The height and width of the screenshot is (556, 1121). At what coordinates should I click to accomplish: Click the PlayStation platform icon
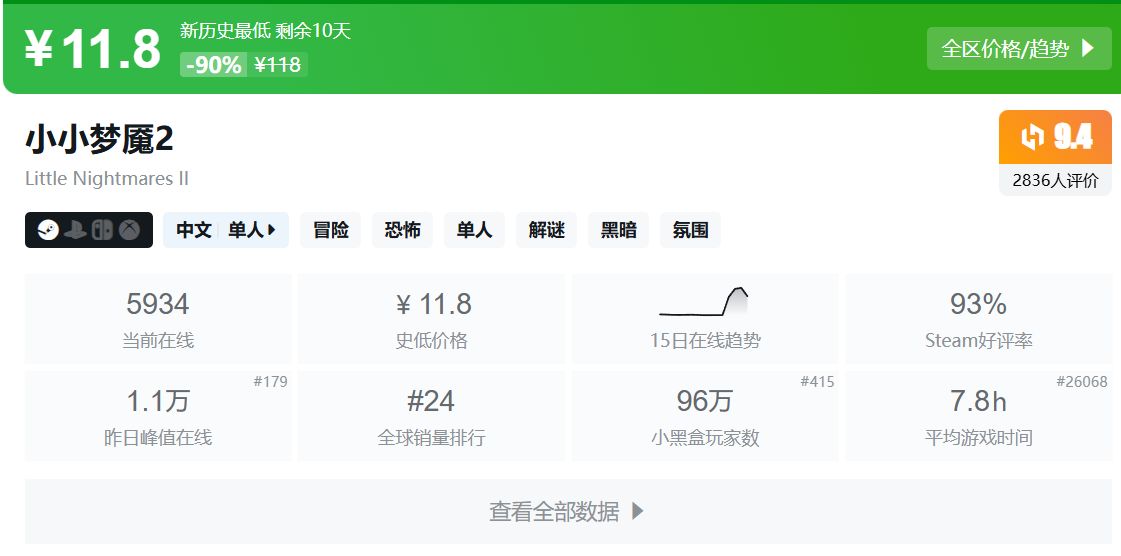click(x=75, y=230)
